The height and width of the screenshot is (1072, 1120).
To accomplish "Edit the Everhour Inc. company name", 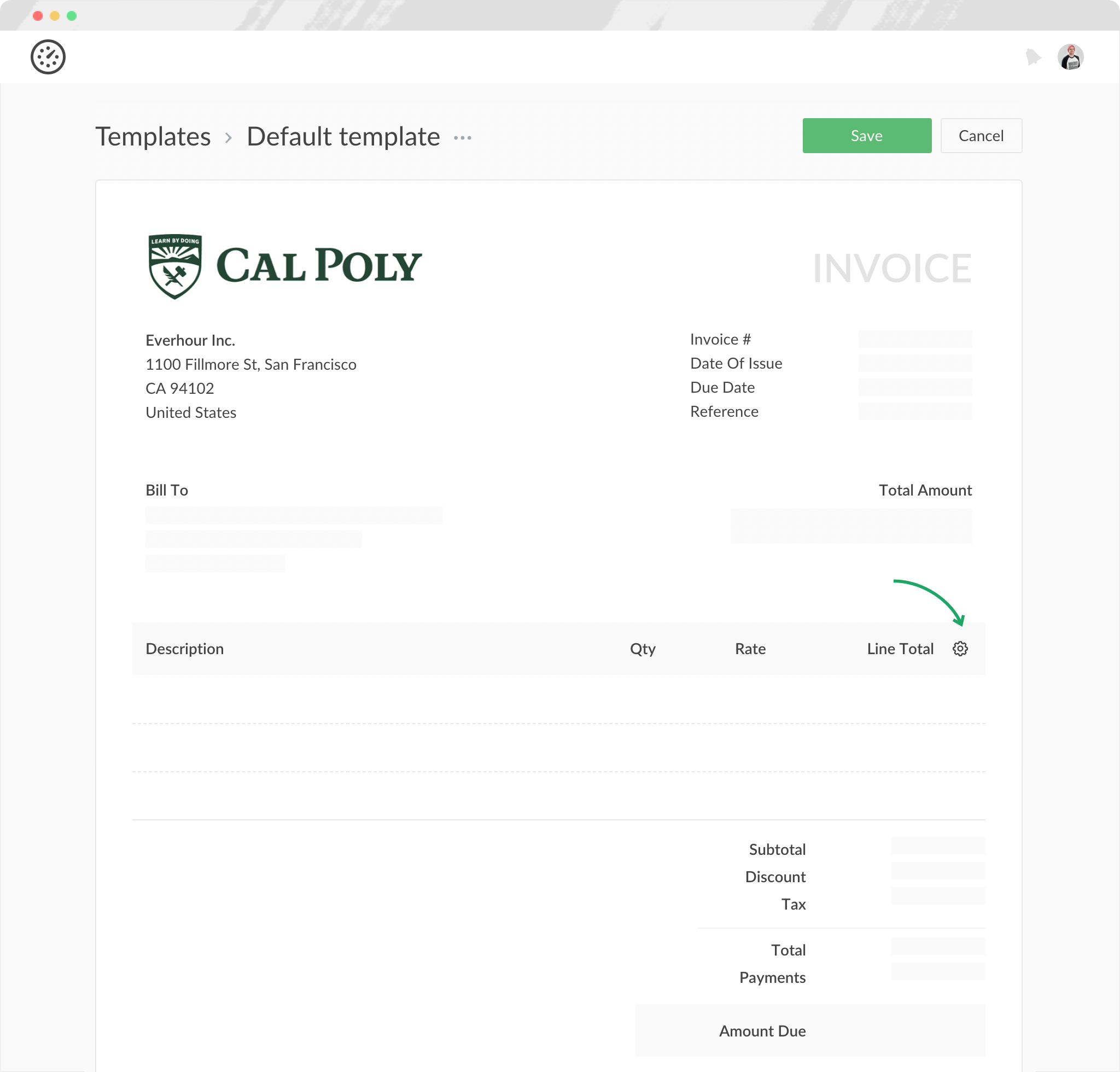I will (190, 341).
